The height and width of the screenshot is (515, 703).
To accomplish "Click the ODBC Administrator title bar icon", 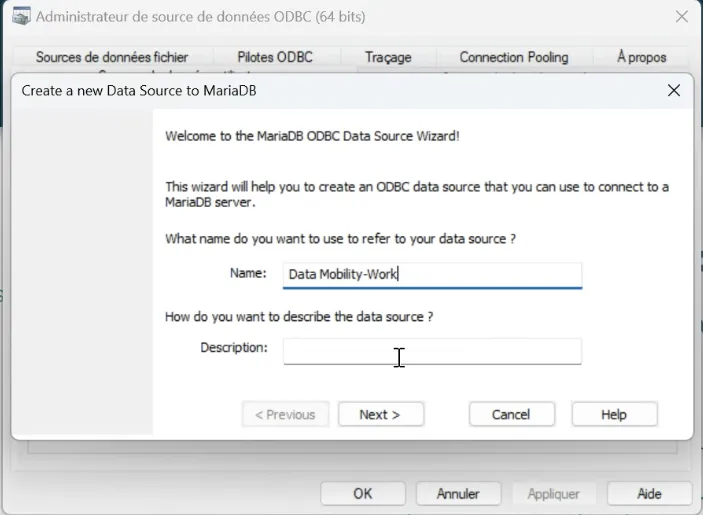I will [21, 17].
